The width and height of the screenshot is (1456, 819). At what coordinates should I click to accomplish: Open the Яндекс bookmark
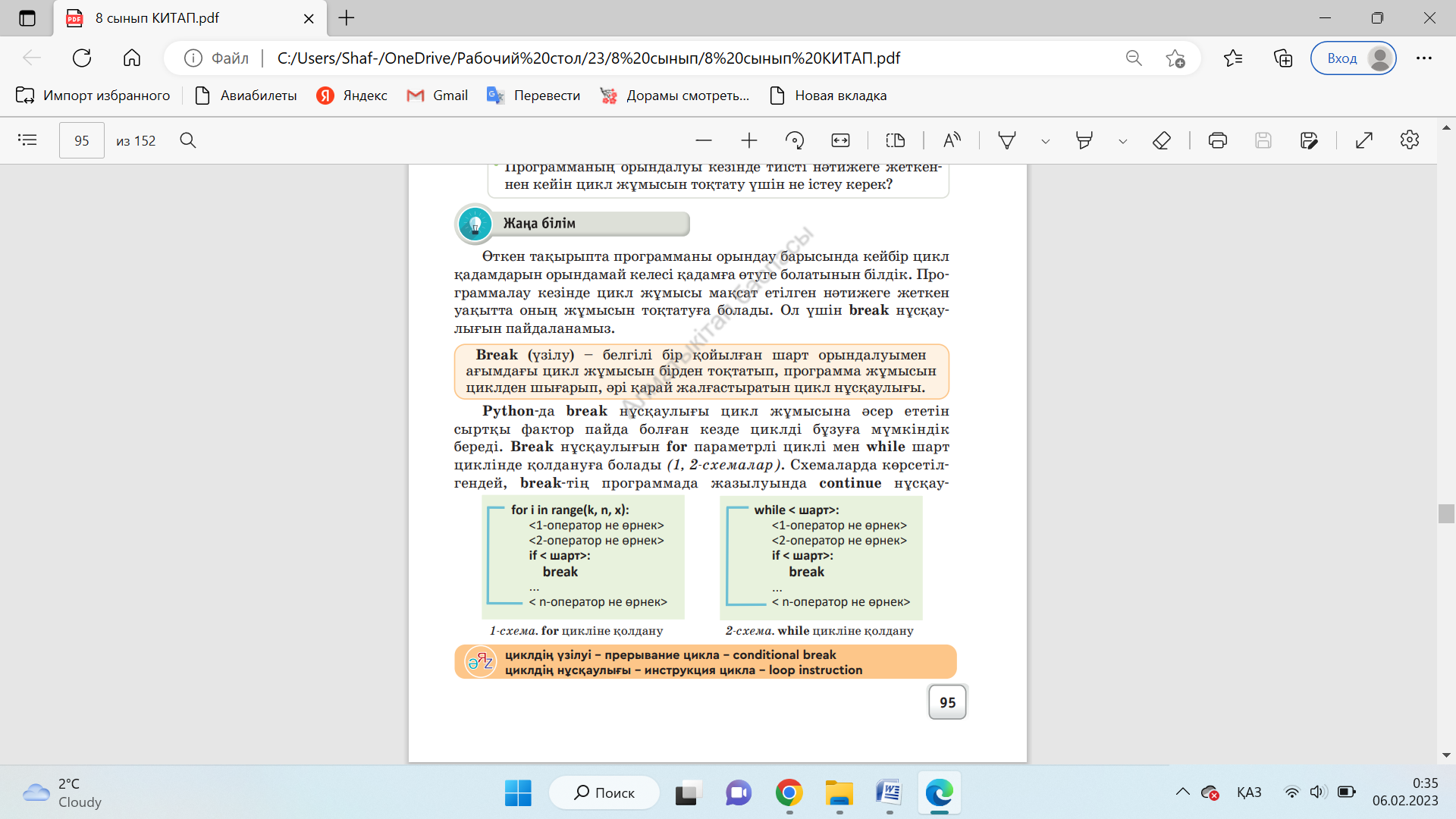pyautogui.click(x=352, y=96)
